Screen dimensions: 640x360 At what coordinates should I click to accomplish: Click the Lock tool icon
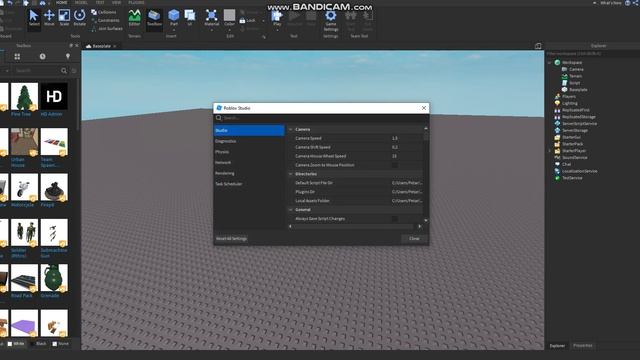coord(242,20)
